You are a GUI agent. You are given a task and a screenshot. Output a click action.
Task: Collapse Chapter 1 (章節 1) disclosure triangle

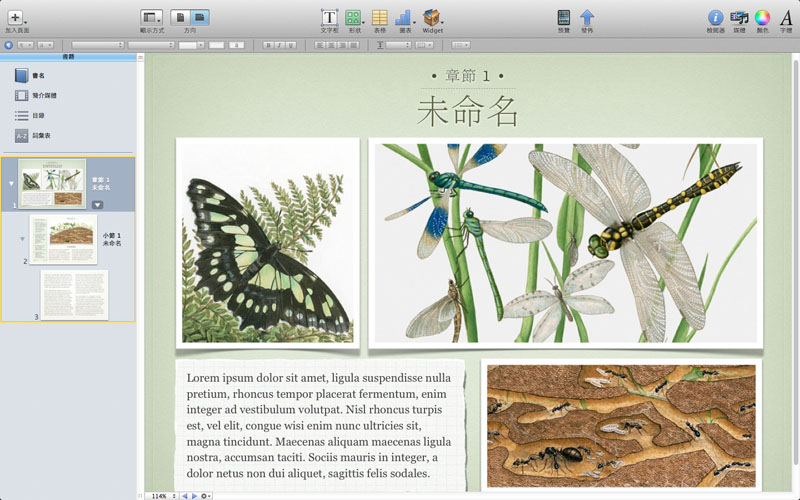(11, 184)
